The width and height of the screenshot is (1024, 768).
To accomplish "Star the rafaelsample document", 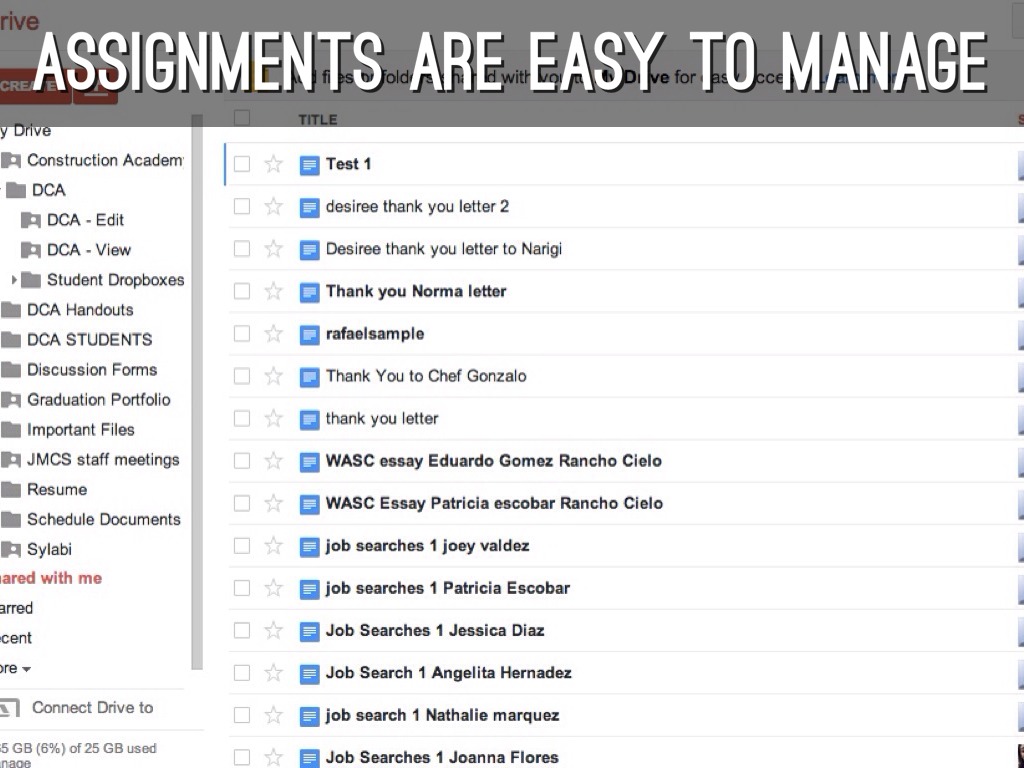I will pos(273,334).
